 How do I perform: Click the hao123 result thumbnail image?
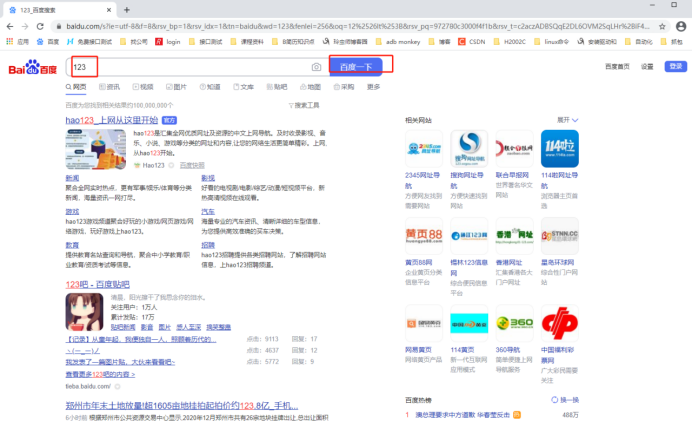tap(95, 149)
